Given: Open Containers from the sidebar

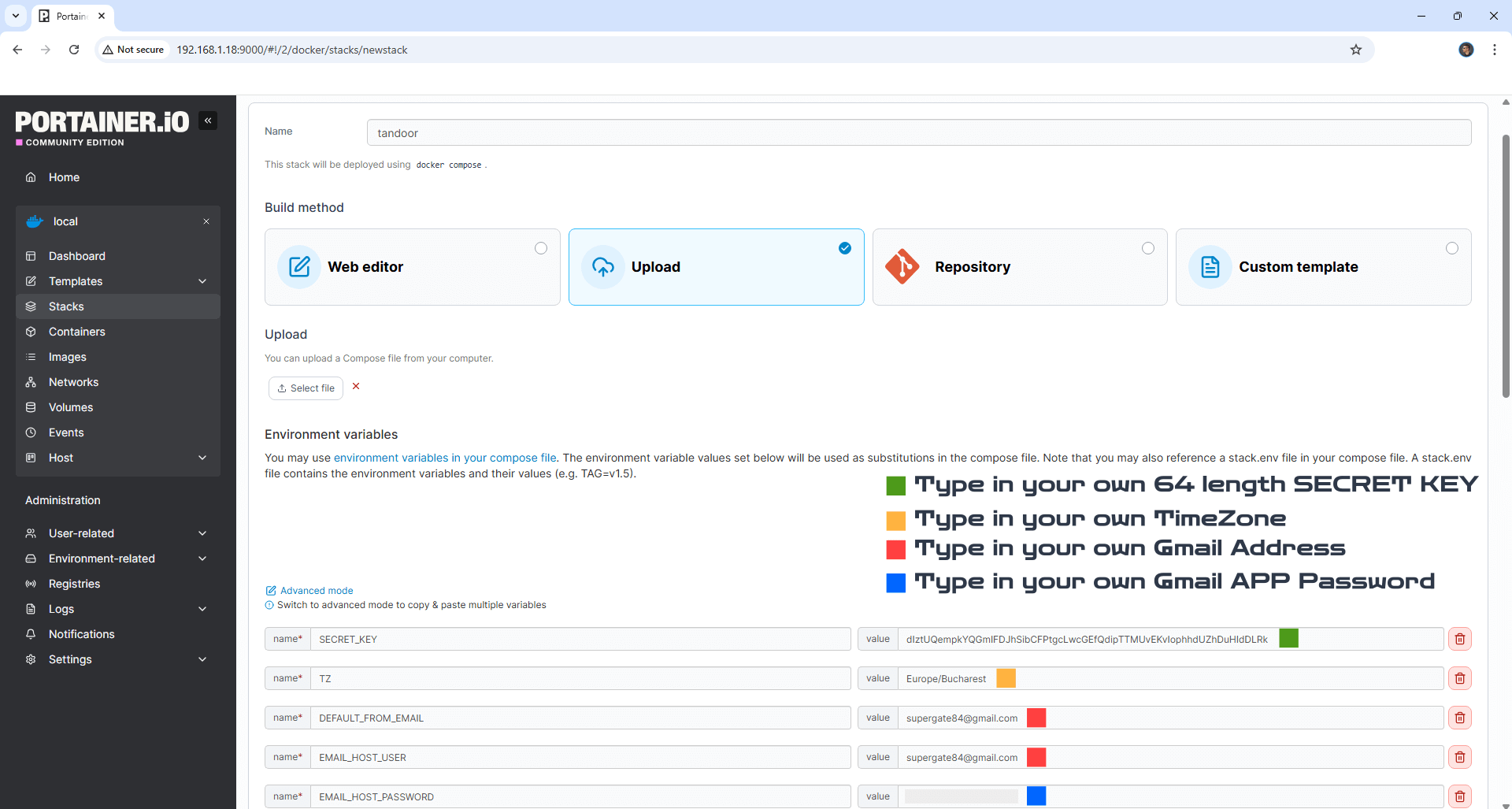Looking at the screenshot, I should (x=76, y=332).
